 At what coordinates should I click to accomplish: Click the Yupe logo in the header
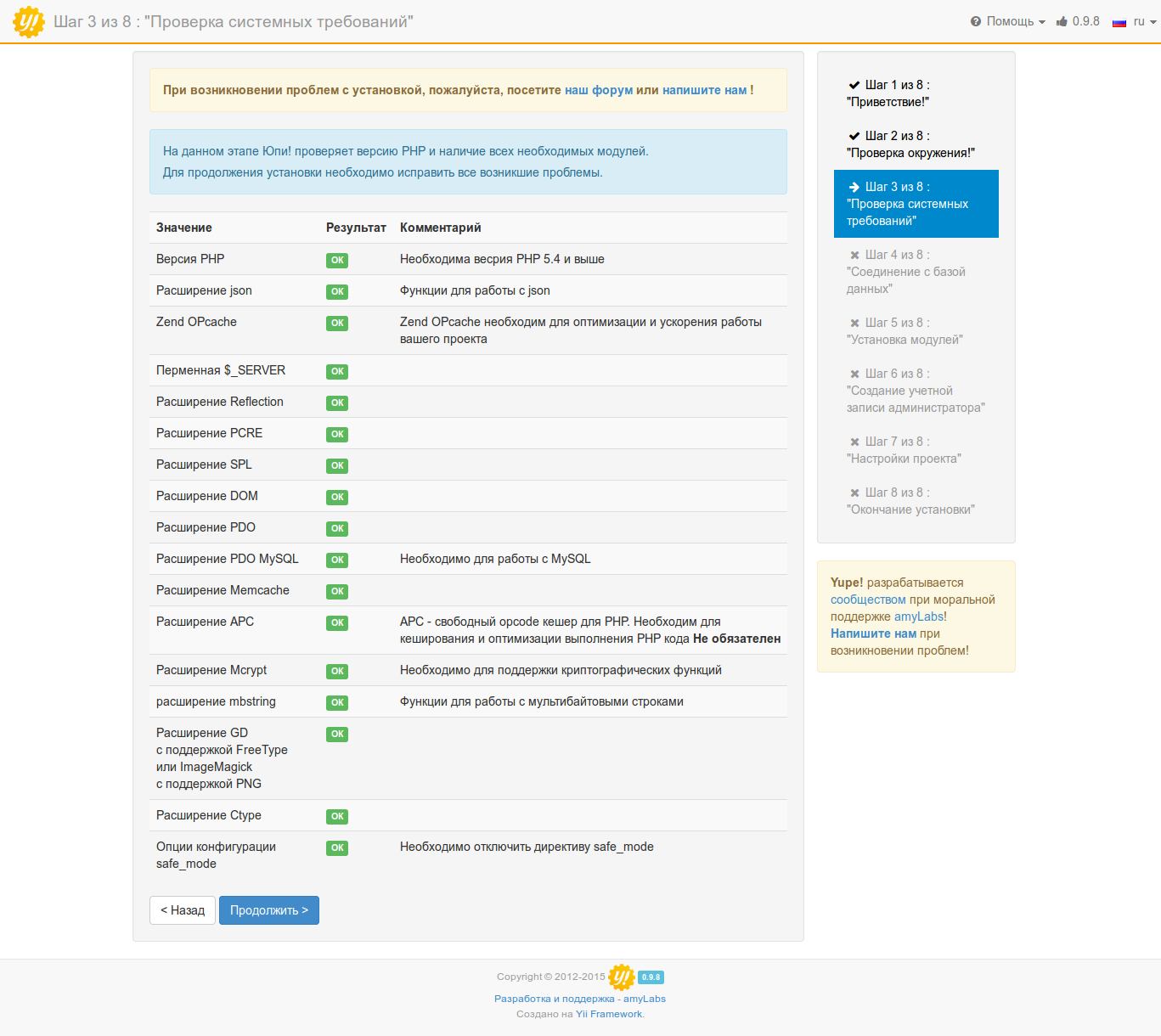pos(29,22)
